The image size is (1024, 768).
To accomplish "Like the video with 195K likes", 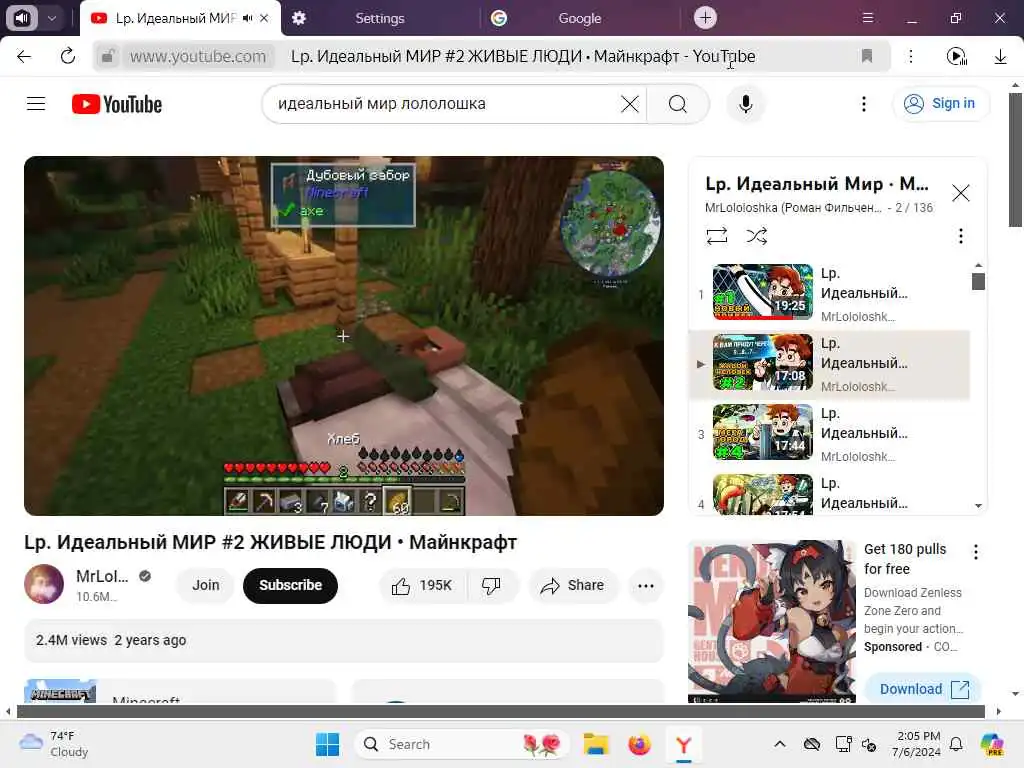I will point(423,586).
